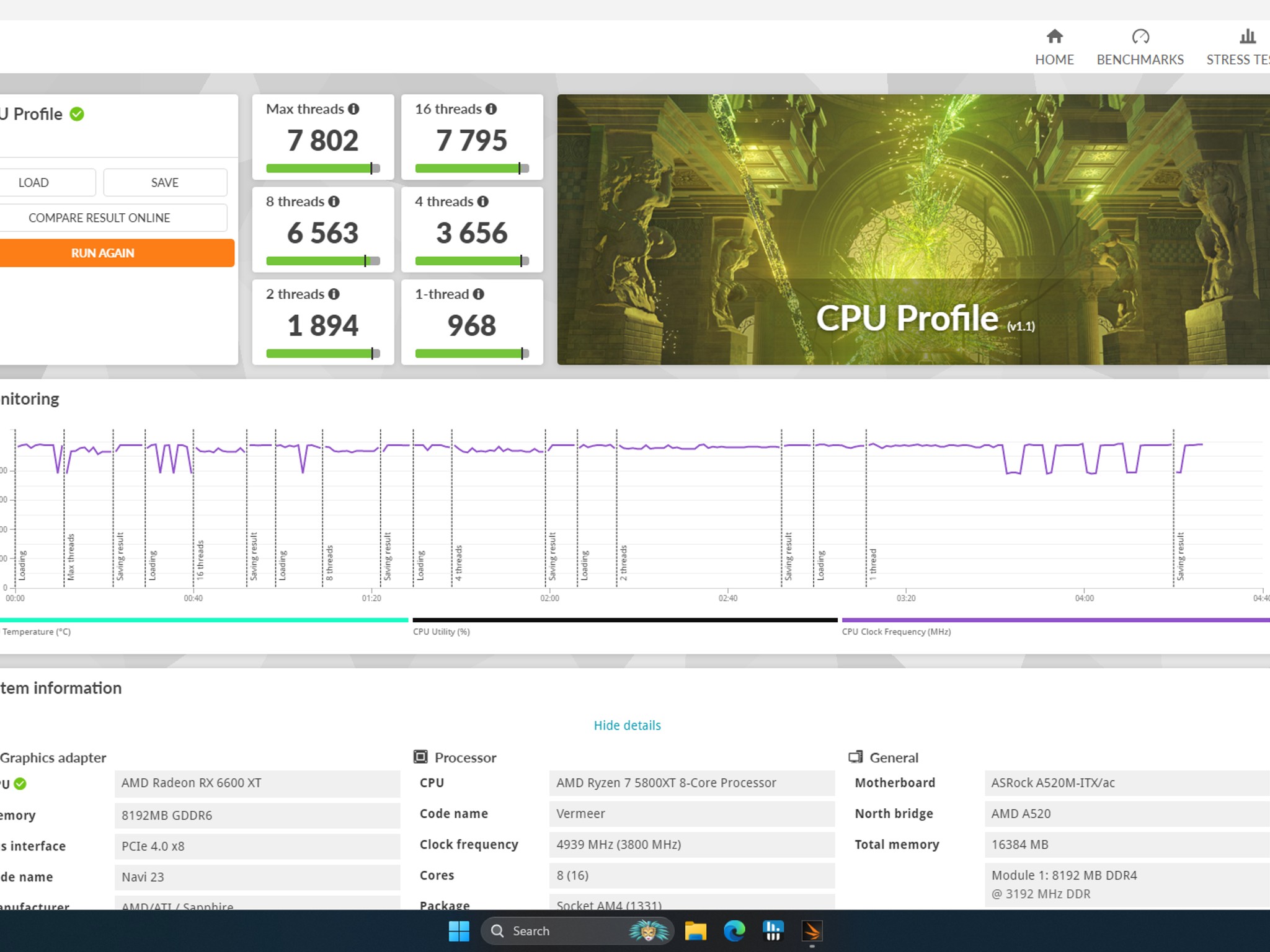Click '4939 MHz (3800 MHz)' clock value

click(x=692, y=845)
